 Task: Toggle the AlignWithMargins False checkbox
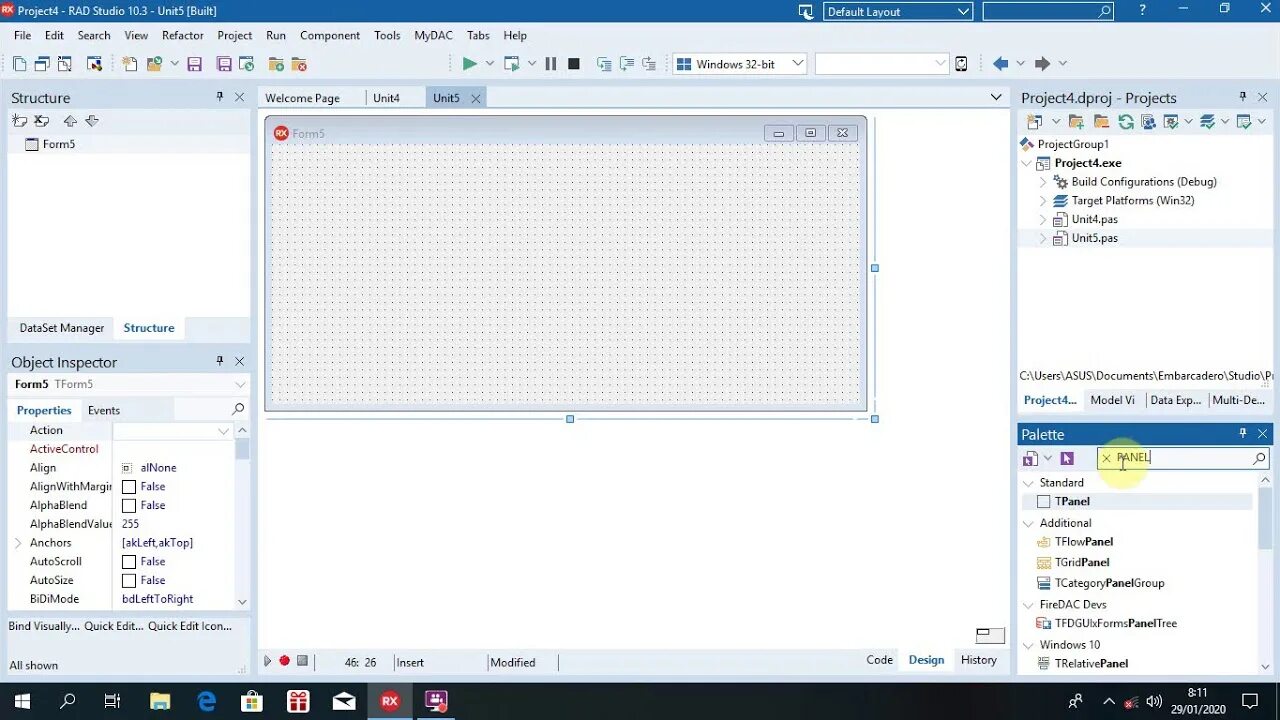pyautogui.click(x=129, y=486)
